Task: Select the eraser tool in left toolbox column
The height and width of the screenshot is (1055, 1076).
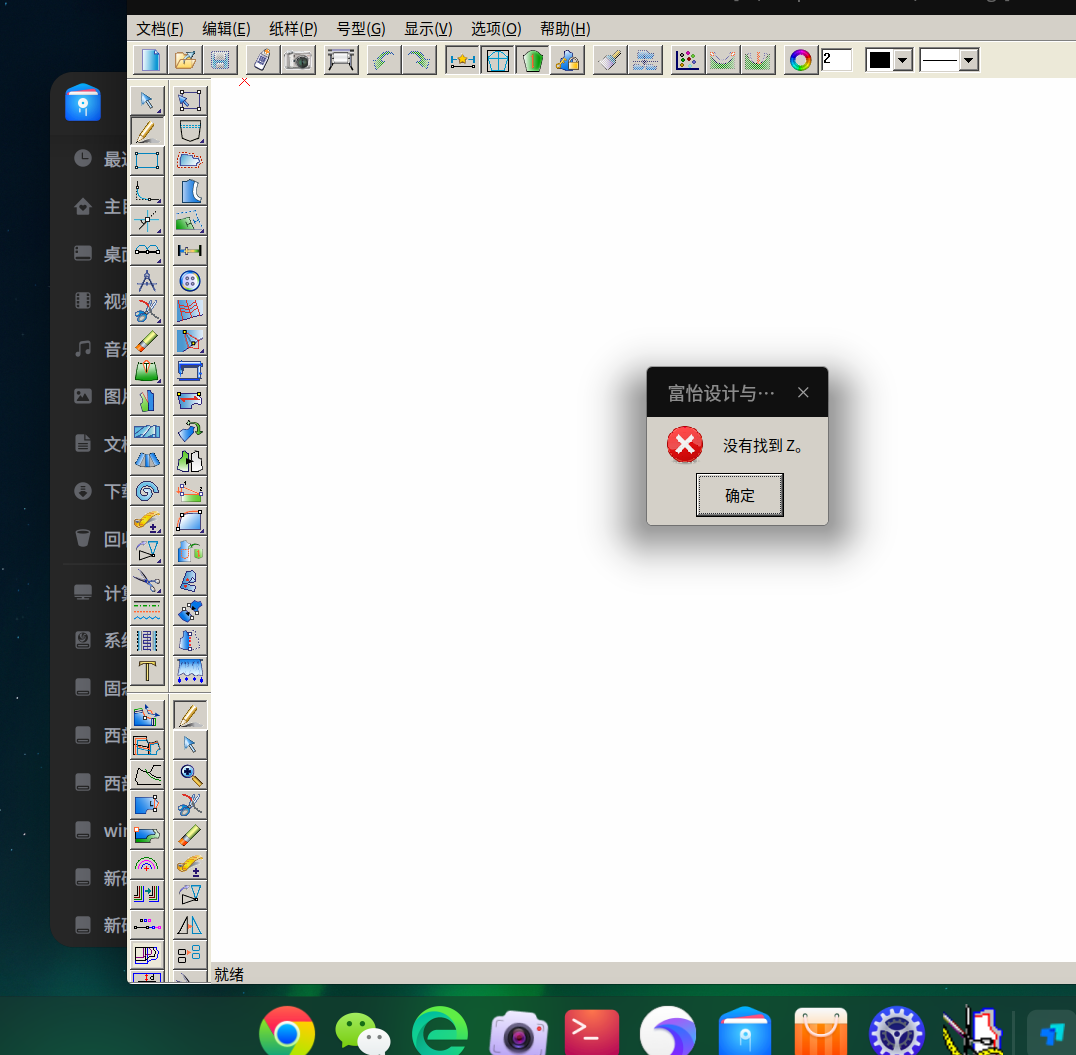Action: (x=147, y=341)
